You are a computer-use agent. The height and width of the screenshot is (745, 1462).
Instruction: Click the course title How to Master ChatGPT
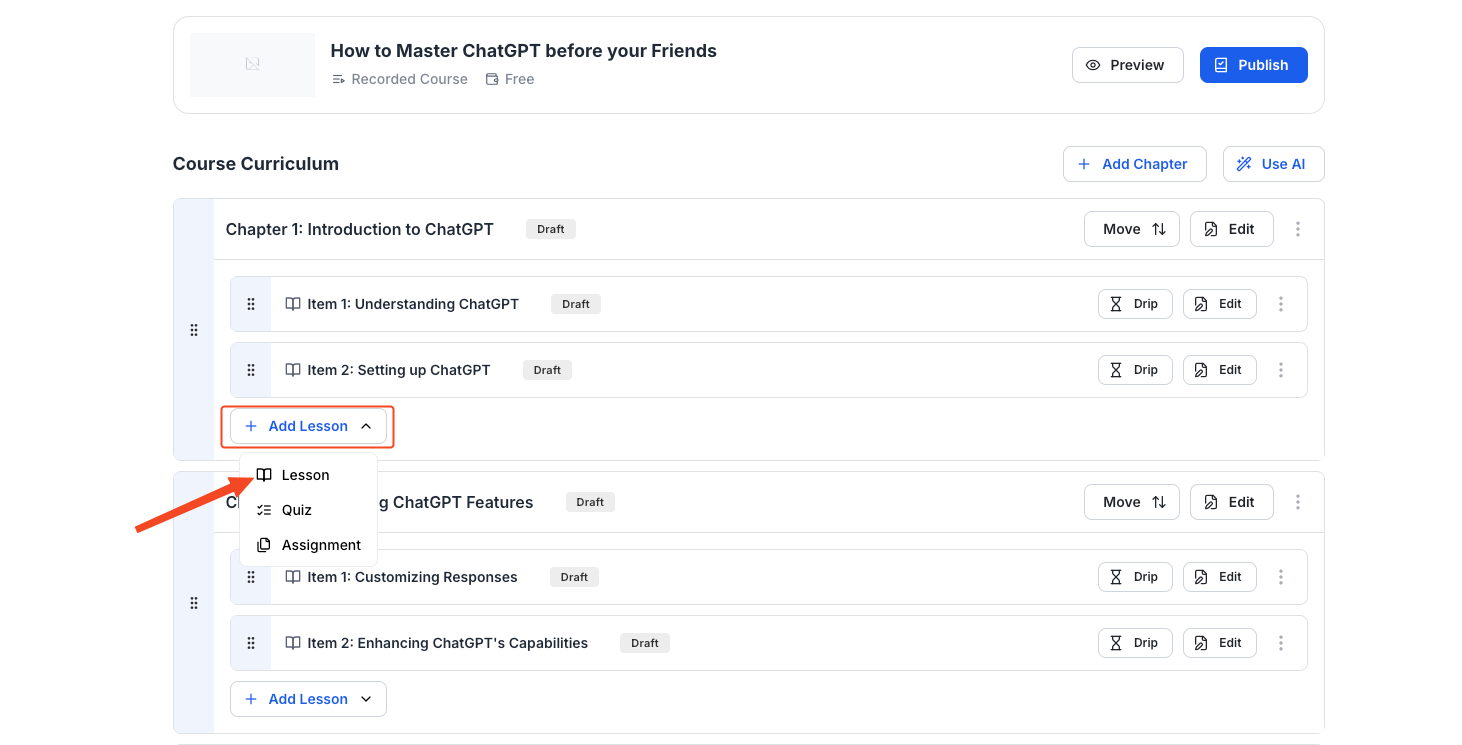click(524, 51)
